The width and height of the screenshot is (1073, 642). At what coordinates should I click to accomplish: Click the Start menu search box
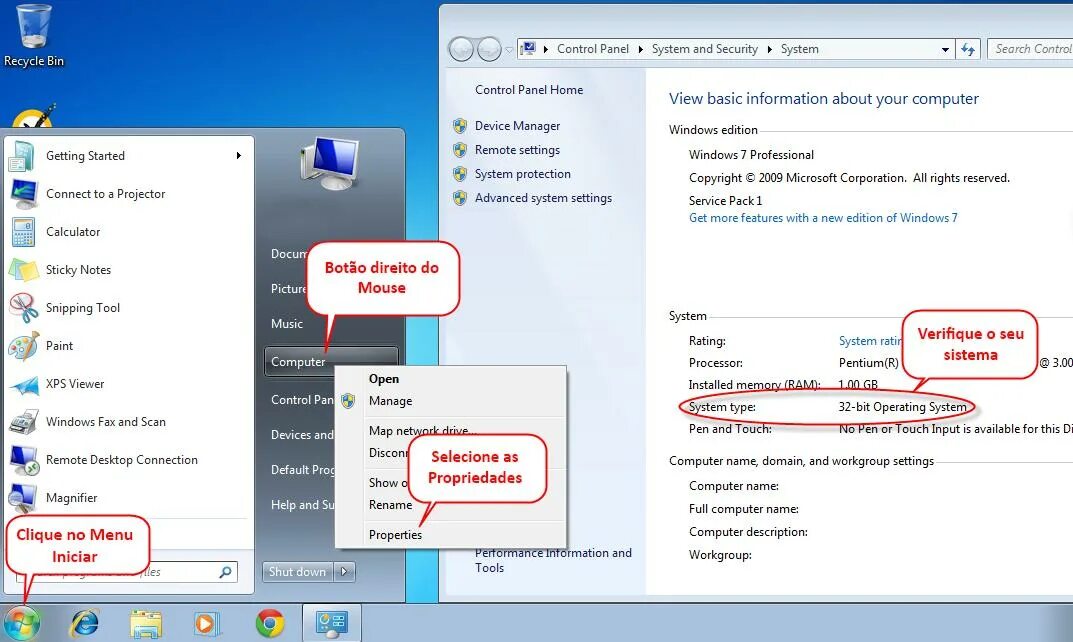coord(127,572)
